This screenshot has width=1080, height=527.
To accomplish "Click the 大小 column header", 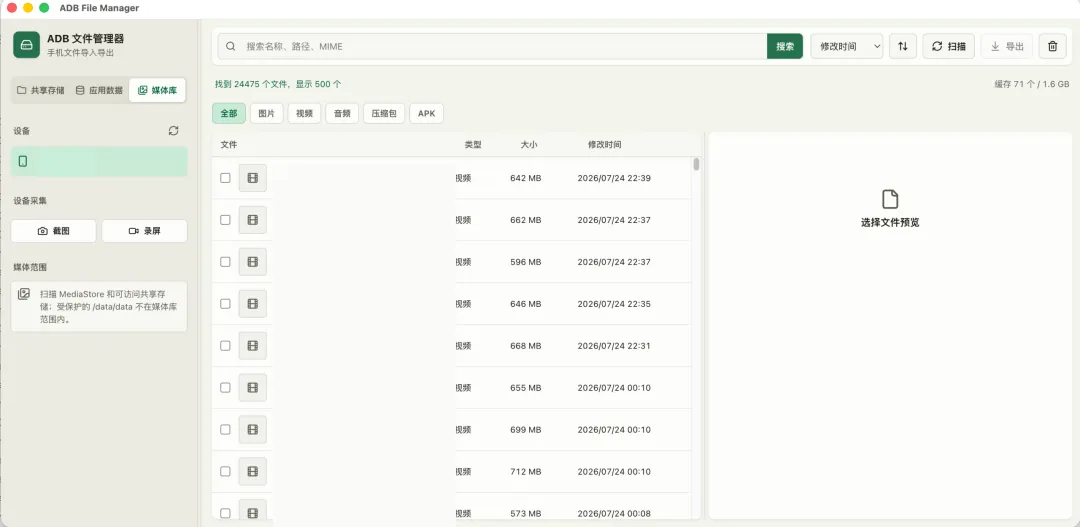I will pyautogui.click(x=528, y=145).
